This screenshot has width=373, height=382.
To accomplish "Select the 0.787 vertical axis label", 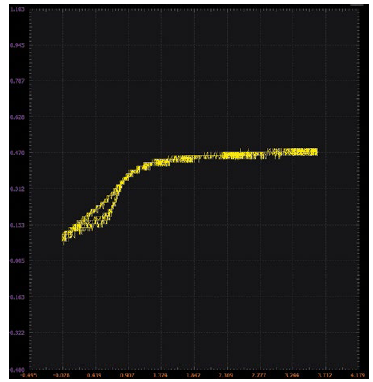I will (16, 81).
